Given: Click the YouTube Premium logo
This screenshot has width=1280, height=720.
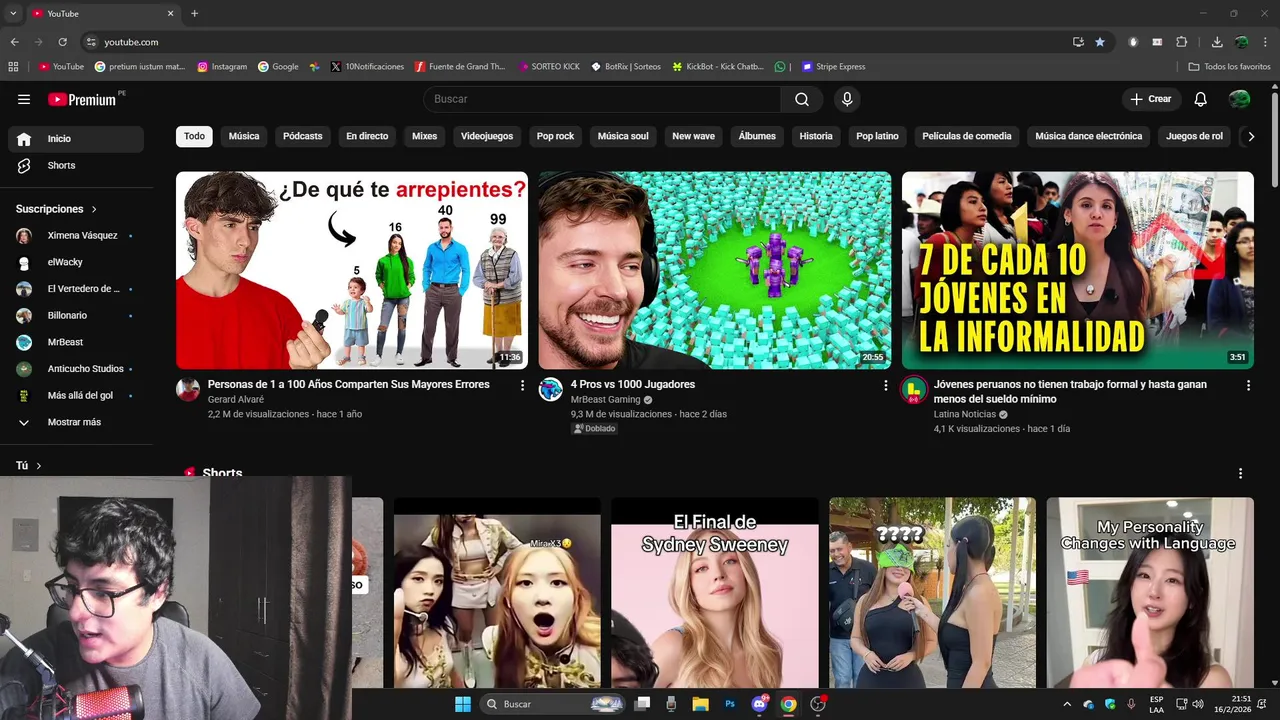Looking at the screenshot, I should coord(83,99).
